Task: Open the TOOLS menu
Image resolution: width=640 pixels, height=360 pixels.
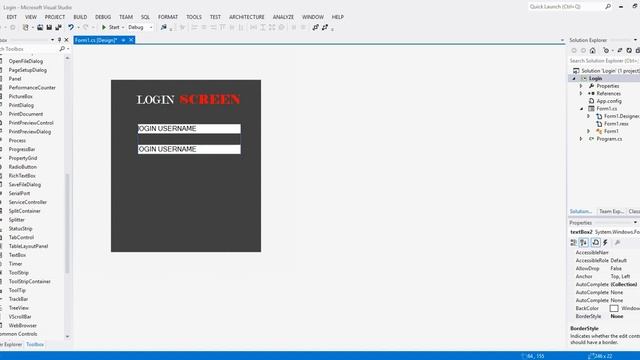Action: point(194,17)
